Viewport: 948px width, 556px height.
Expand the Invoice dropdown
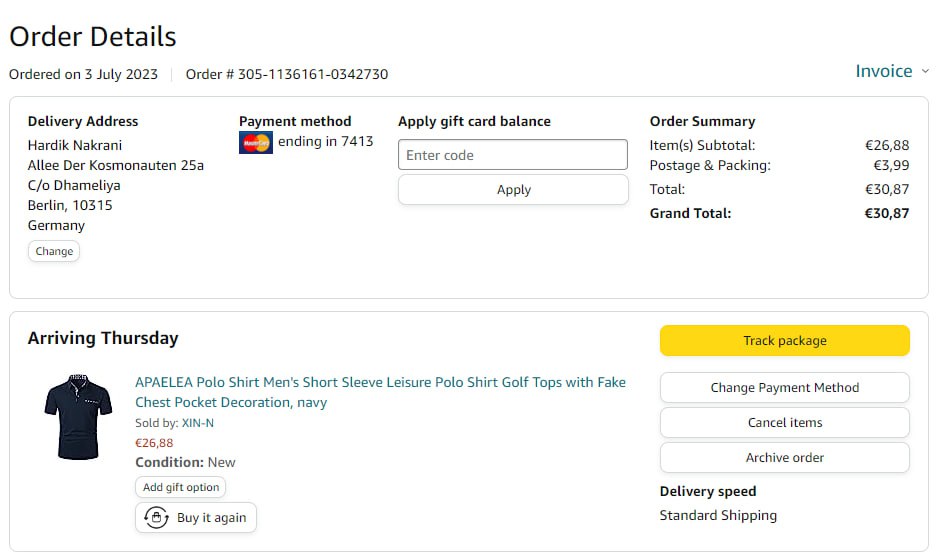click(892, 71)
